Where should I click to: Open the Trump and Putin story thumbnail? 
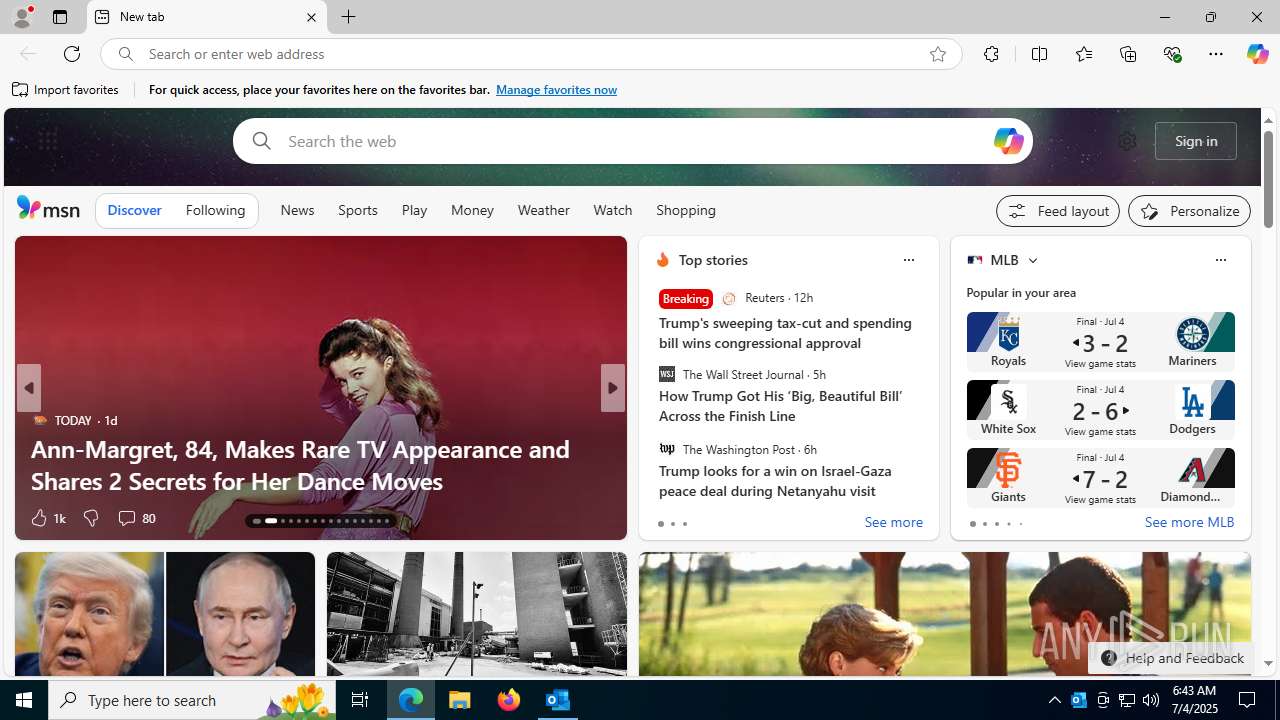tap(165, 615)
